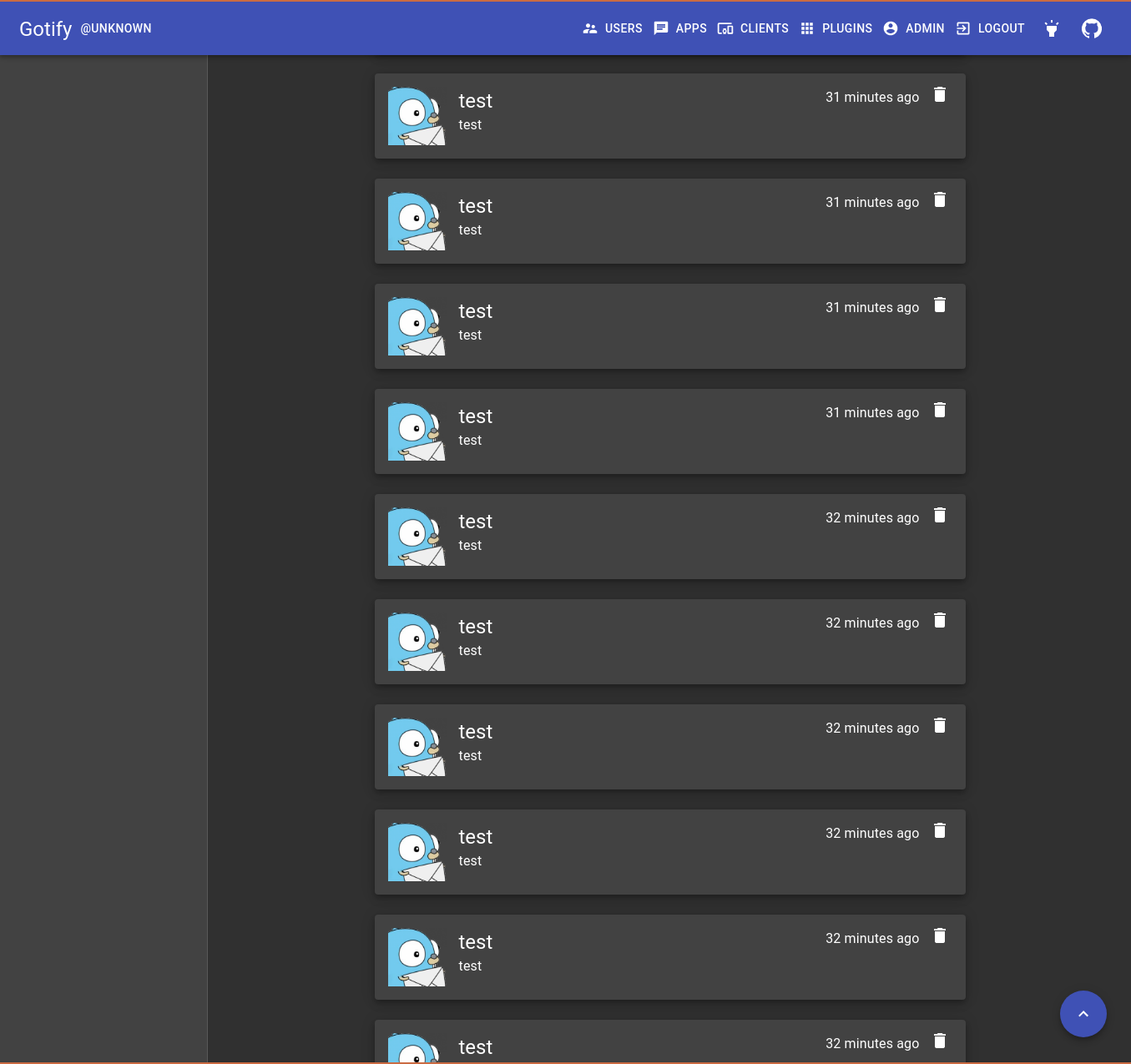Click the 31 minutes ago timestamp on top message
This screenshot has height=1064, width=1131.
coord(871,97)
